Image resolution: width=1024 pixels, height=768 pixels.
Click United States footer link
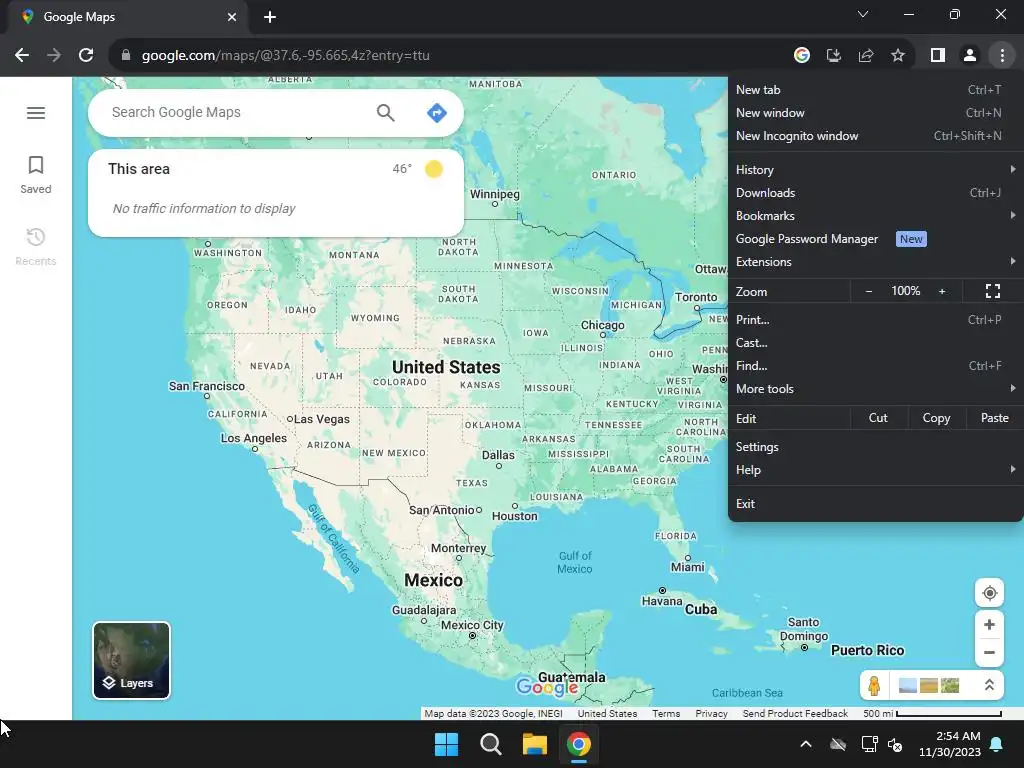point(607,714)
